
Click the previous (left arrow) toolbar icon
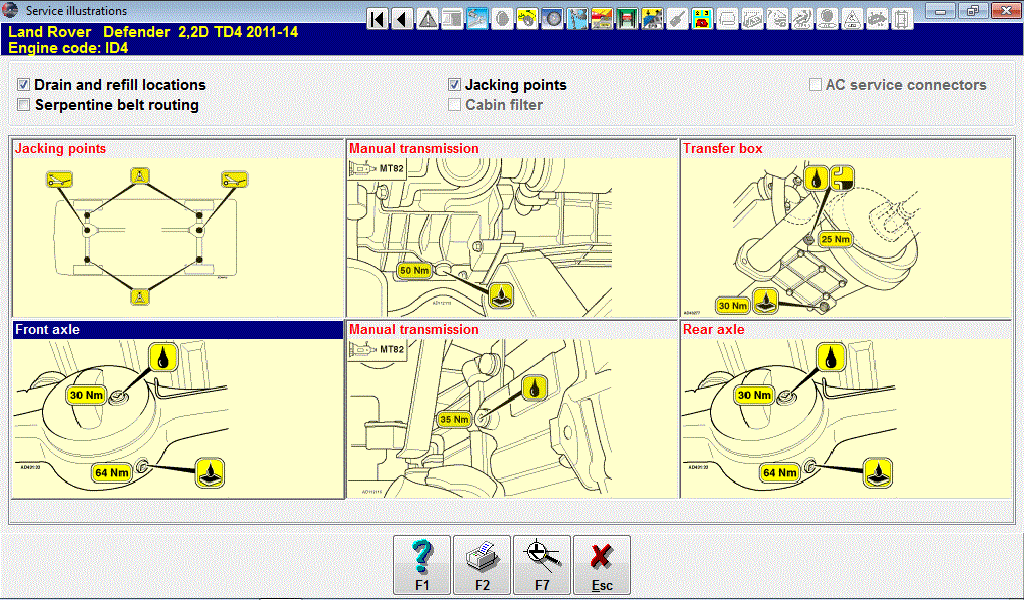coord(402,18)
